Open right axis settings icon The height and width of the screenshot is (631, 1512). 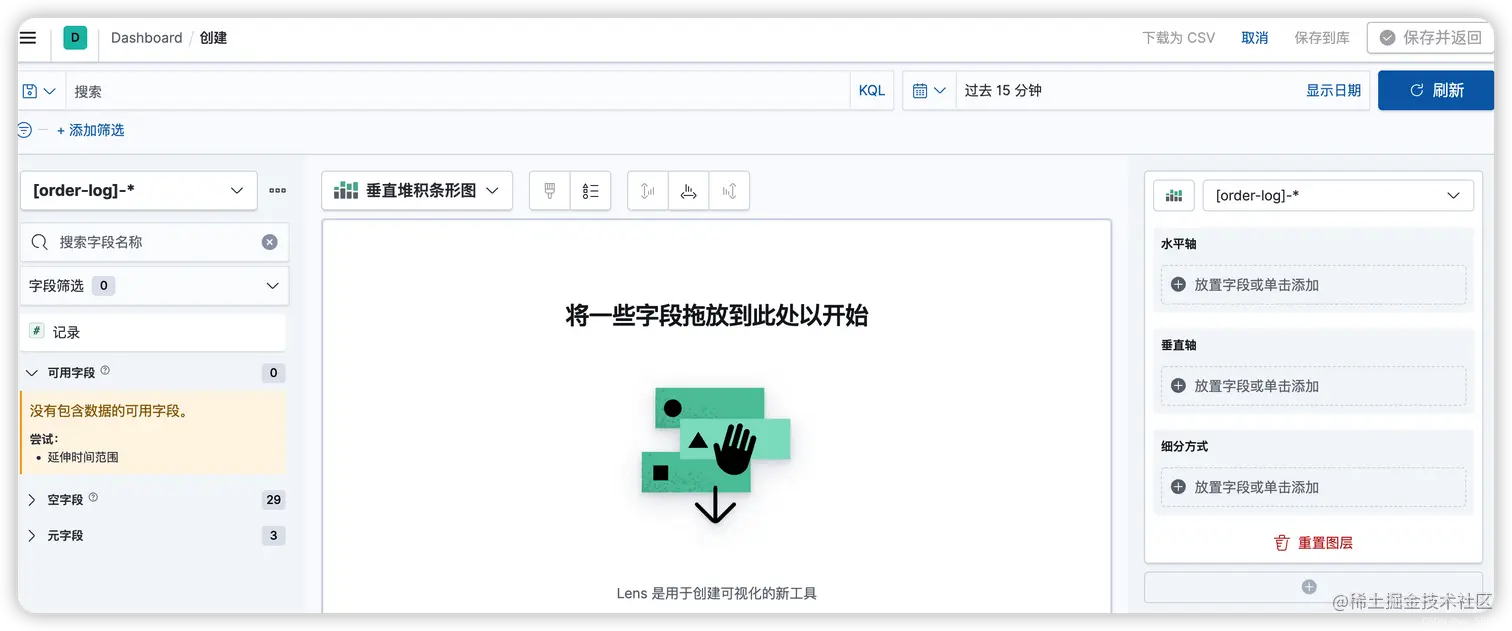coord(729,190)
